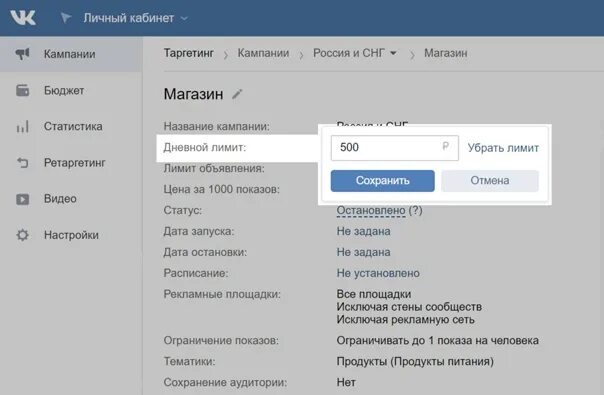Click the (?) help mark next to status
The height and width of the screenshot is (395, 604).
[x=416, y=210]
